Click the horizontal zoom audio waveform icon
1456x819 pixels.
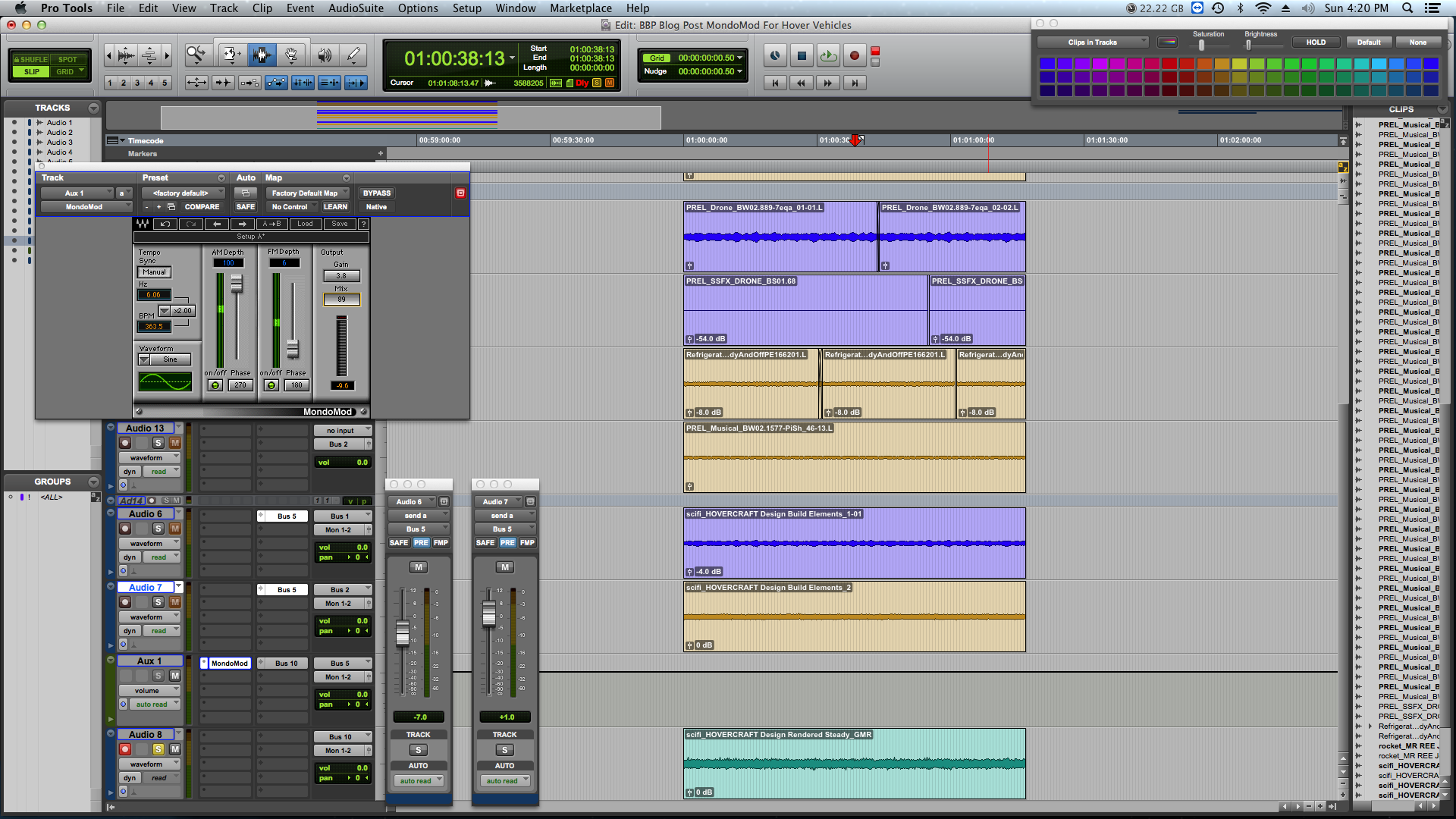click(x=127, y=55)
